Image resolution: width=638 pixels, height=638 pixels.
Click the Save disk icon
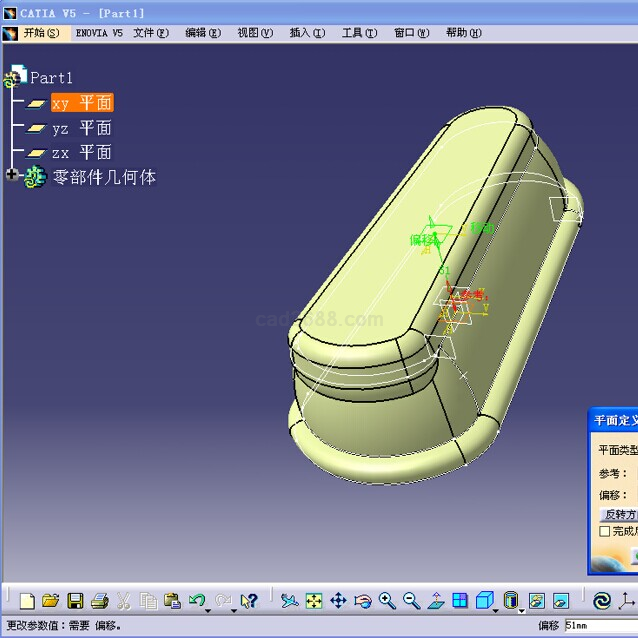[75, 601]
